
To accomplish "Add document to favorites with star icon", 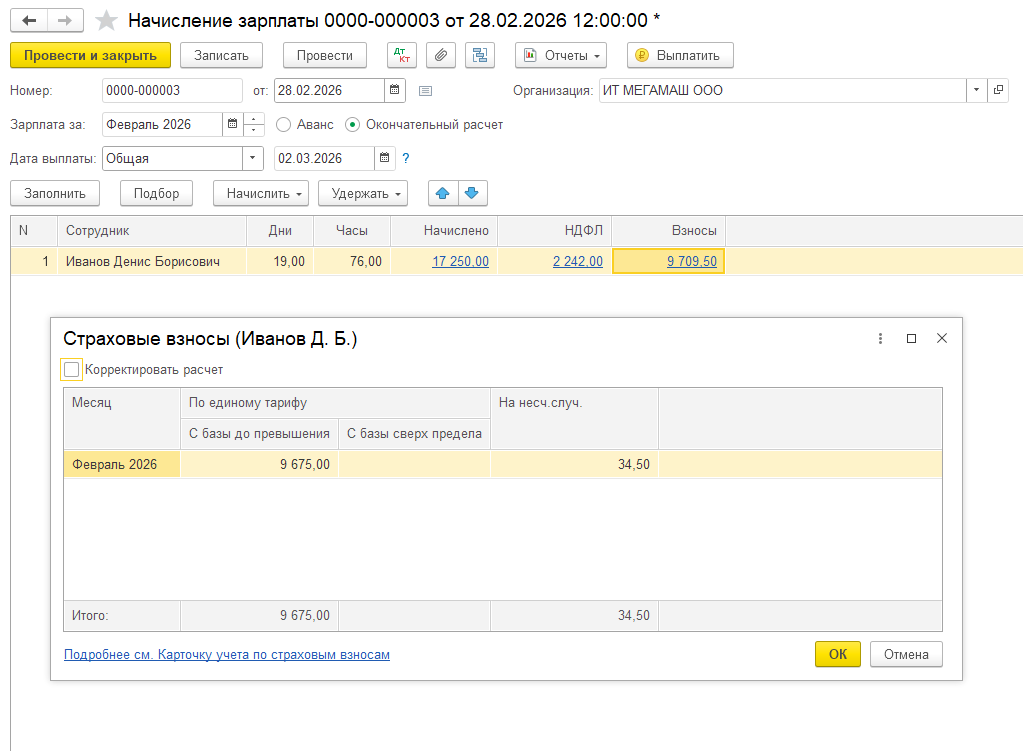I will 105,20.
